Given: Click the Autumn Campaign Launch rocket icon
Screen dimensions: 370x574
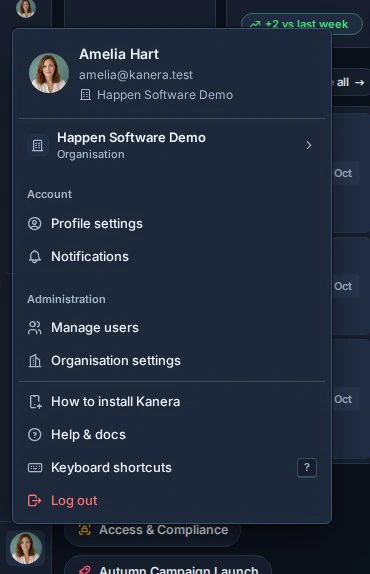Looking at the screenshot, I should point(85,570).
